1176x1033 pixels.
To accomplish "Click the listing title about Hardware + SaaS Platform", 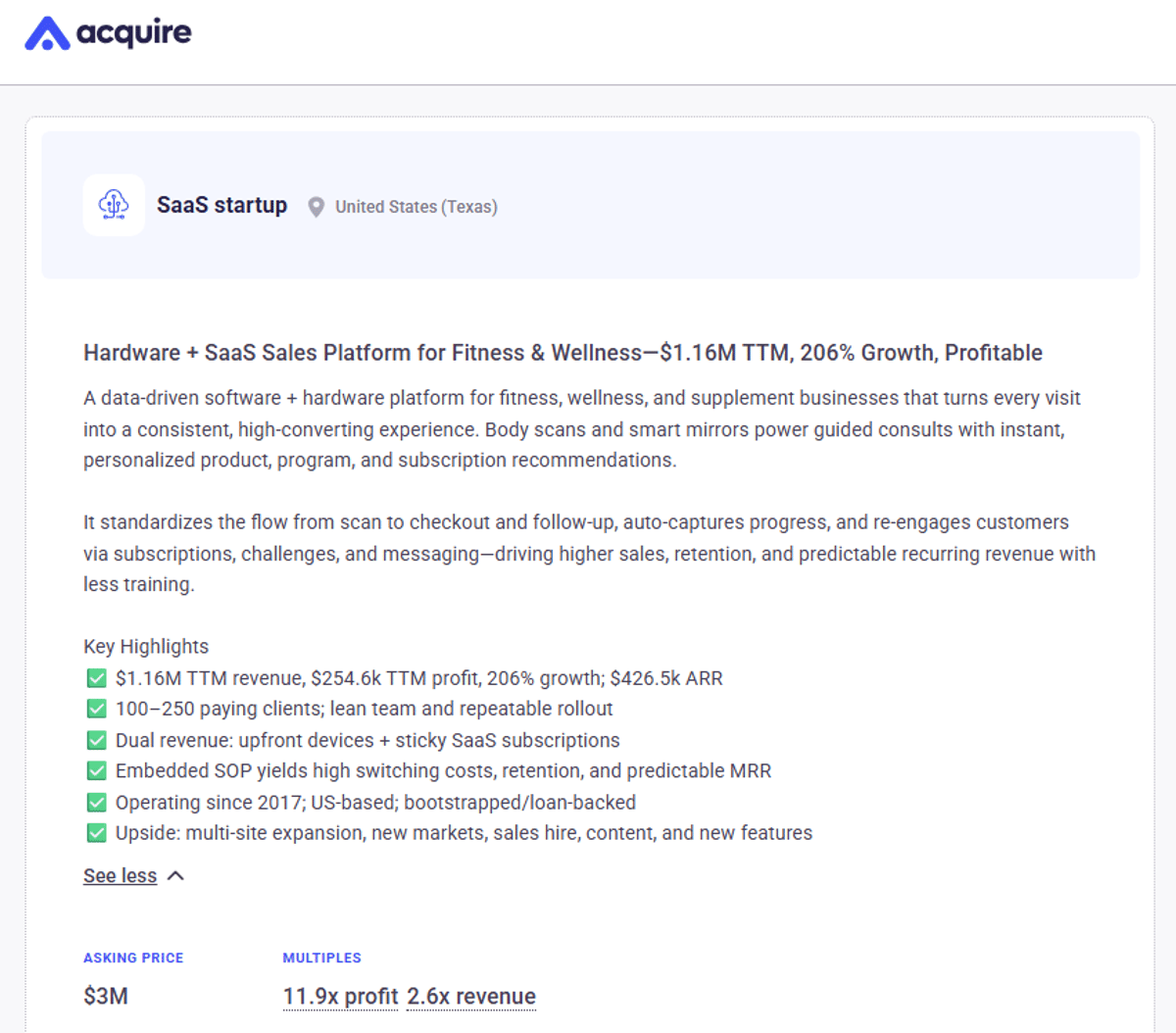I will pyautogui.click(x=563, y=352).
